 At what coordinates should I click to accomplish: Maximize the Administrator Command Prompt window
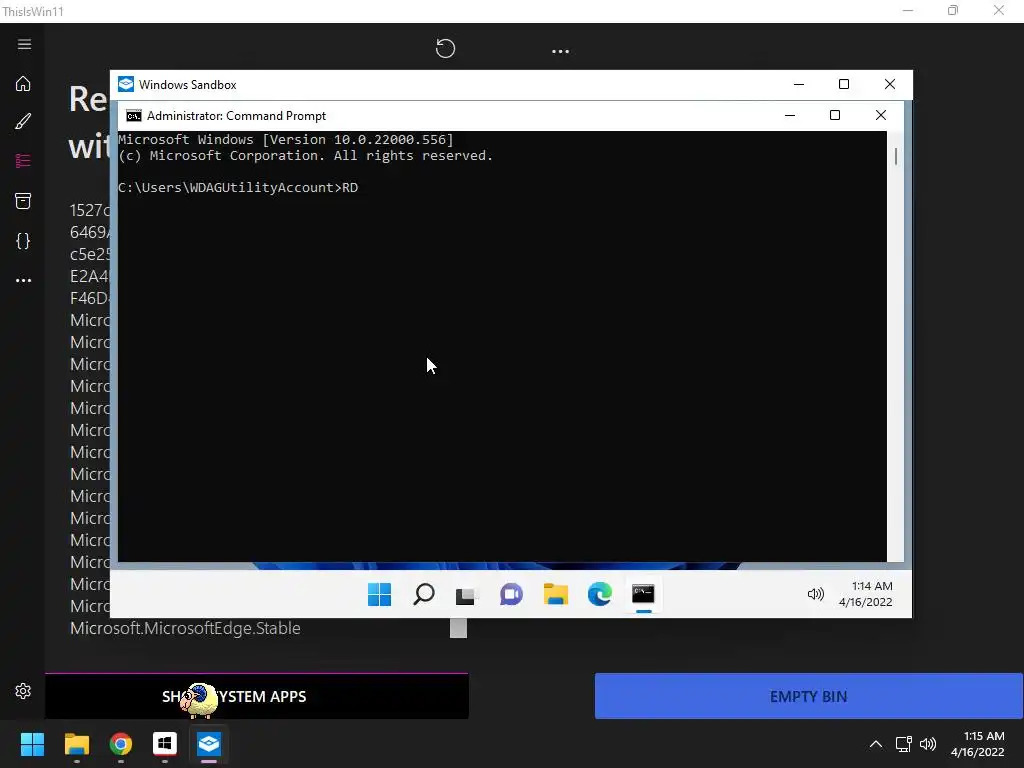tap(835, 116)
